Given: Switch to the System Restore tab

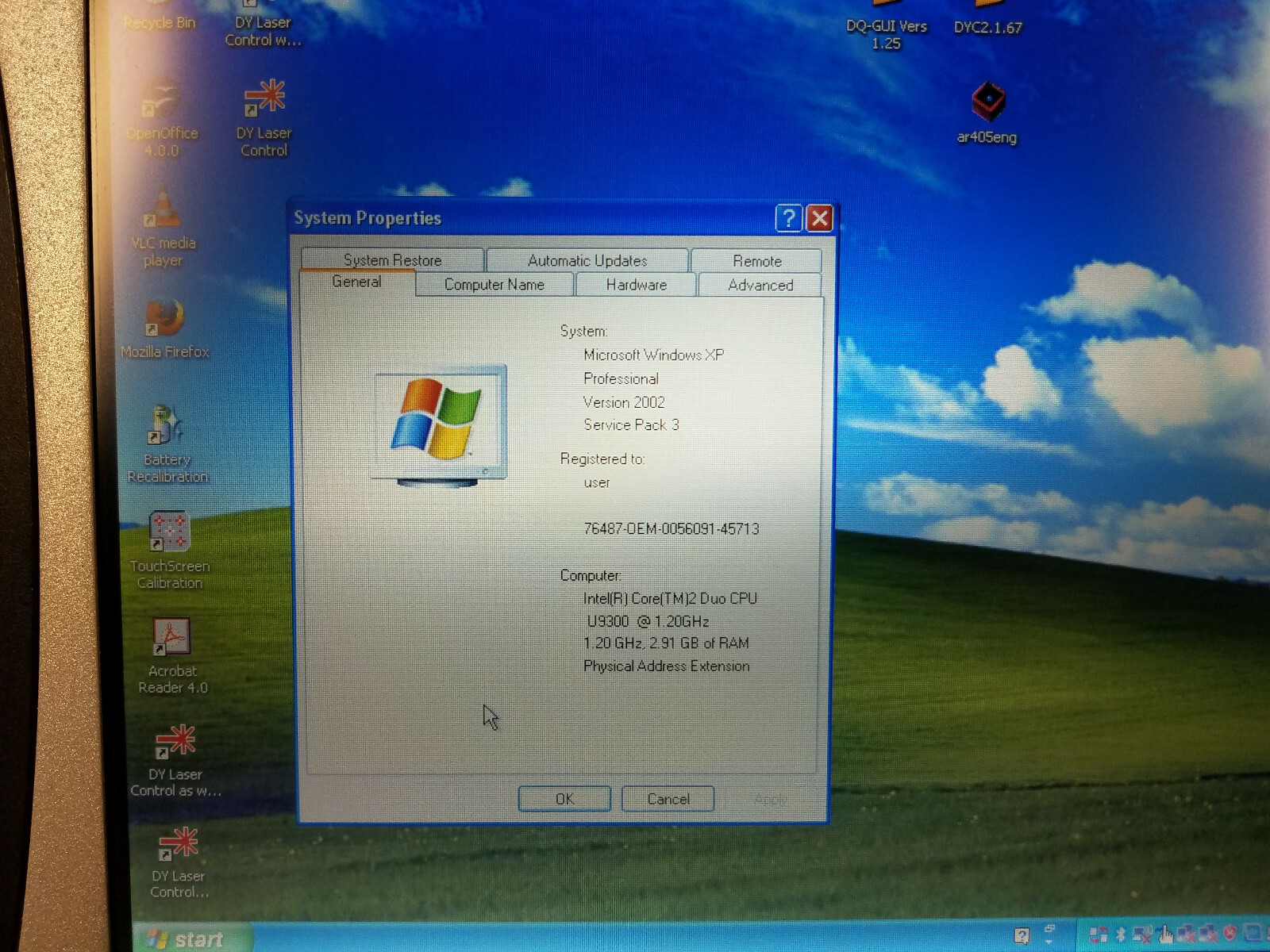Looking at the screenshot, I should point(392,260).
